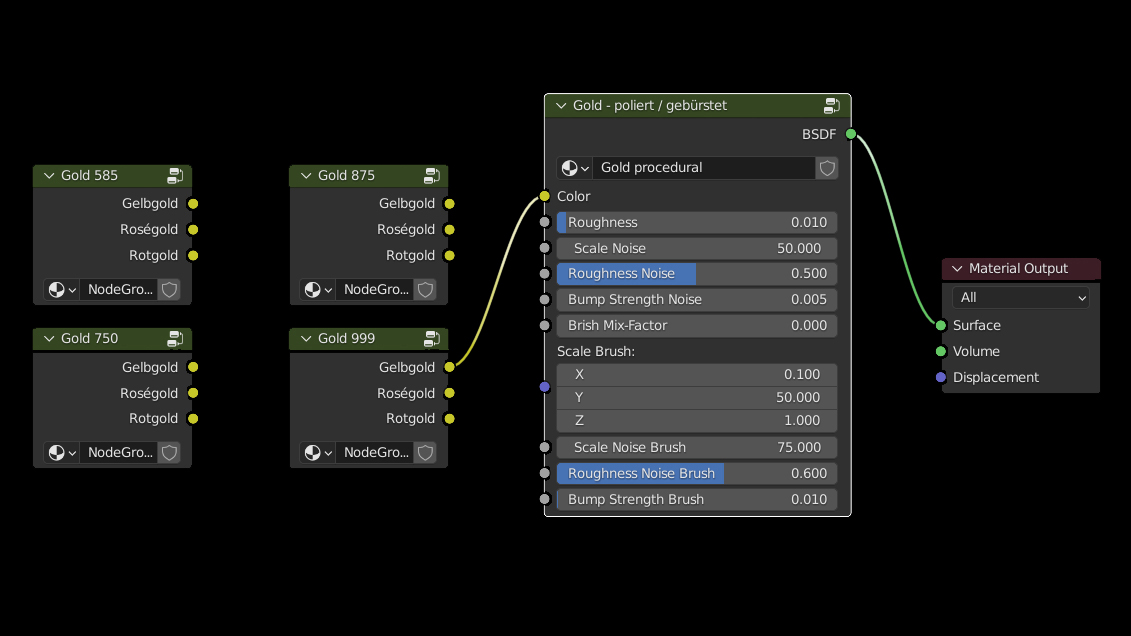
Task: Open node tree browser beside Gold procedural
Action: [575, 168]
